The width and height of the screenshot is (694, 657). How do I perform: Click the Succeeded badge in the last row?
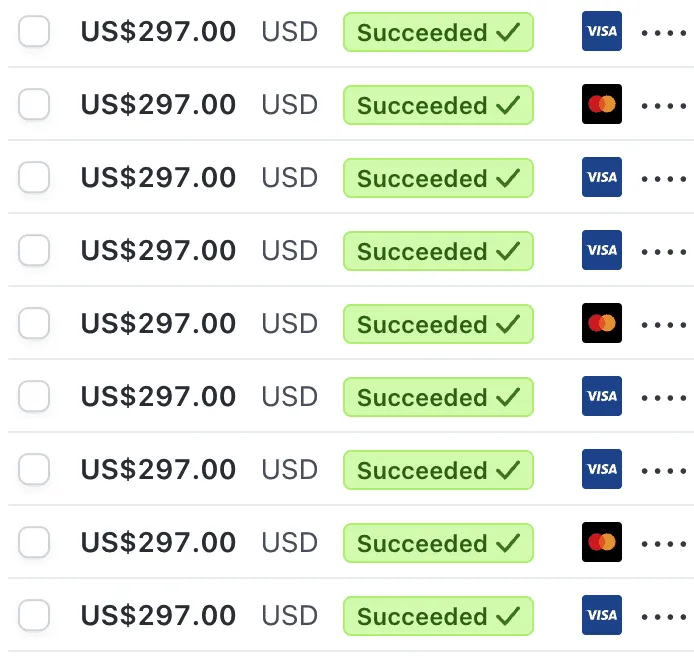[x=438, y=616]
